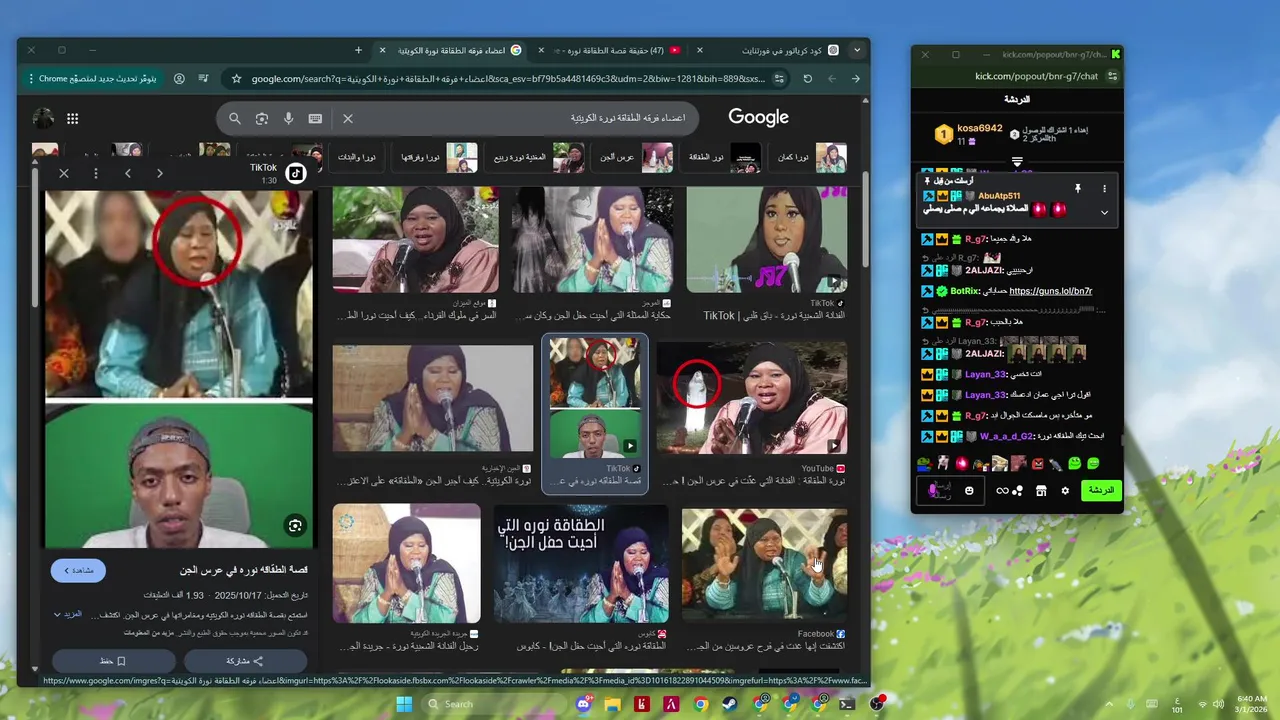Start voice search with microphone icon
The height and width of the screenshot is (720, 1280).
[289, 118]
